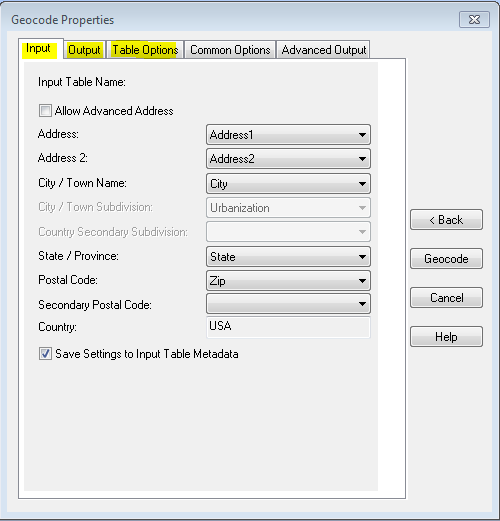Expand the Address 2 dropdown showing Address2
This screenshot has height=521, width=500.
[288, 159]
